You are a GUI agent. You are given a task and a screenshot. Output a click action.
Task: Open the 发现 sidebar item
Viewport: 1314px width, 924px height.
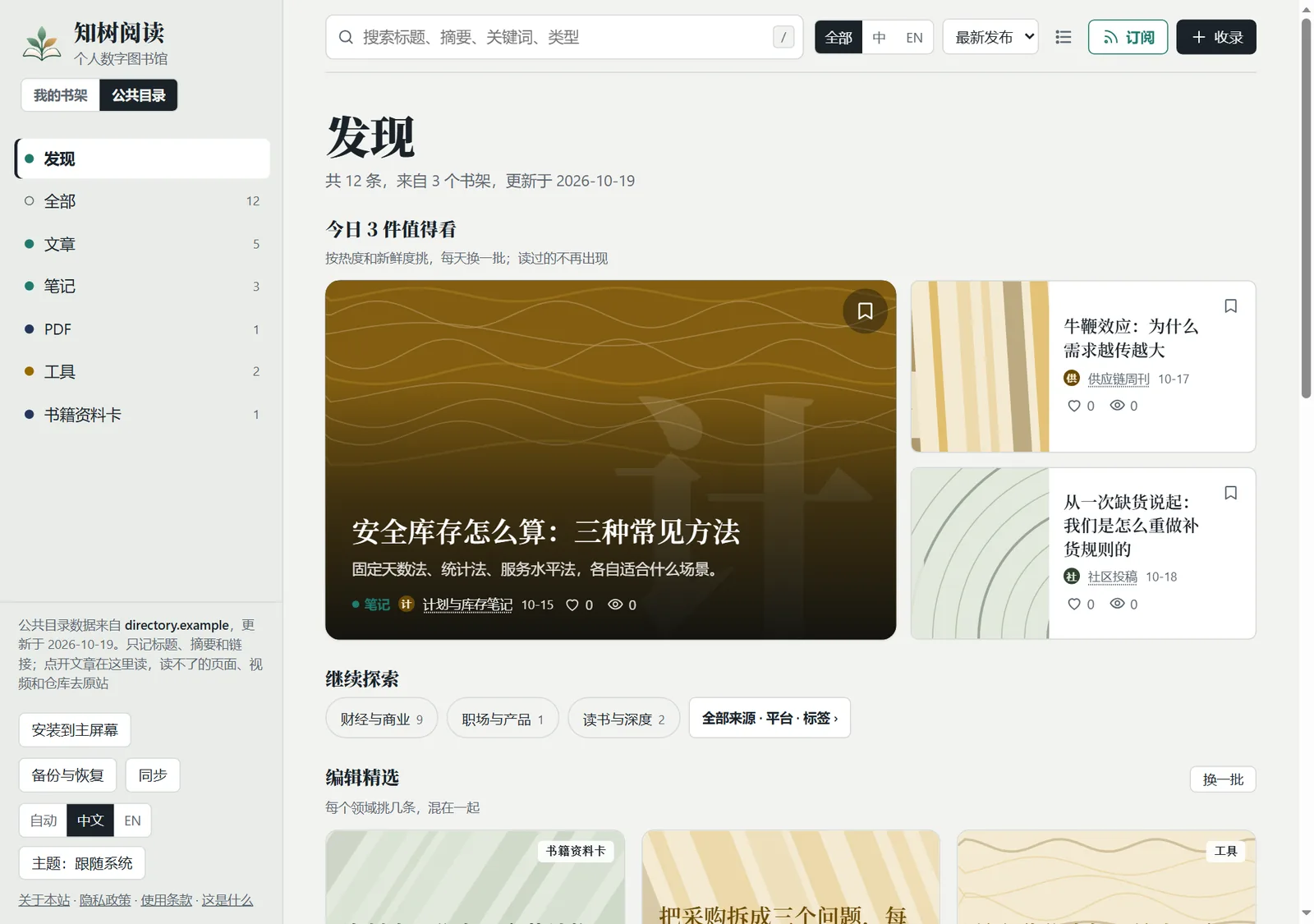142,159
